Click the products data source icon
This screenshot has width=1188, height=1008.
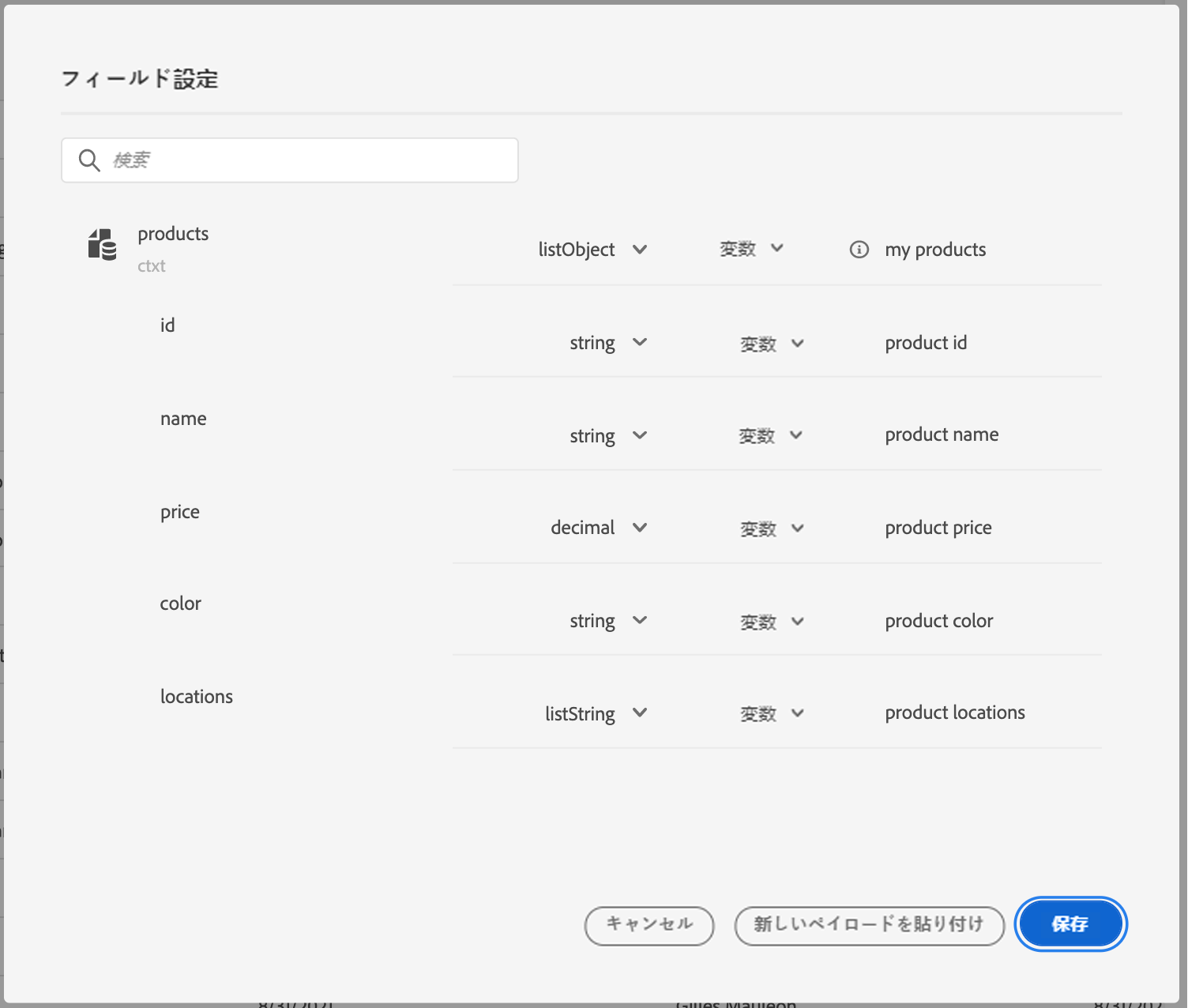[102, 244]
